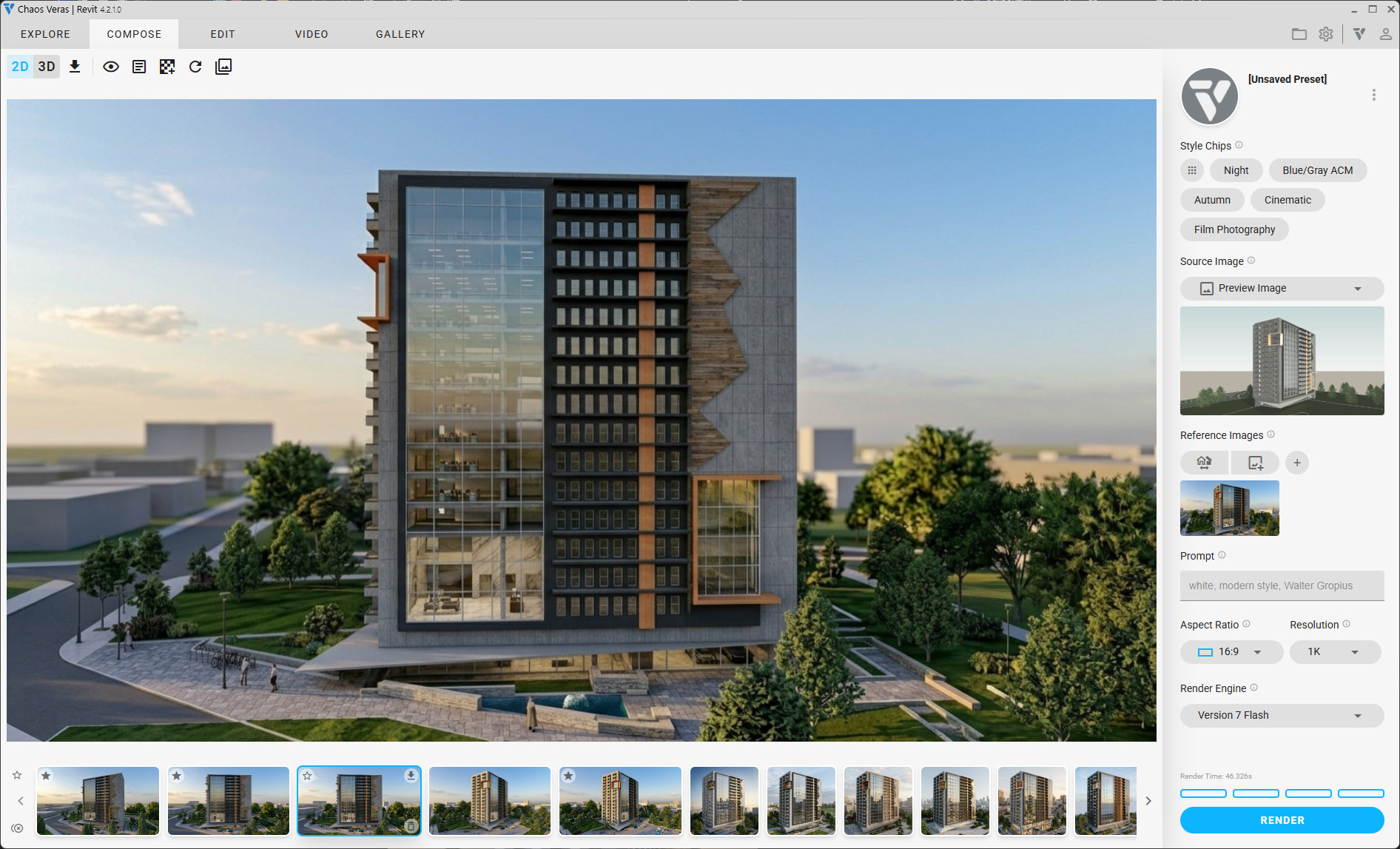Click the checkerboard add-selection icon
Viewport: 1400px width, 849px height.
point(167,67)
